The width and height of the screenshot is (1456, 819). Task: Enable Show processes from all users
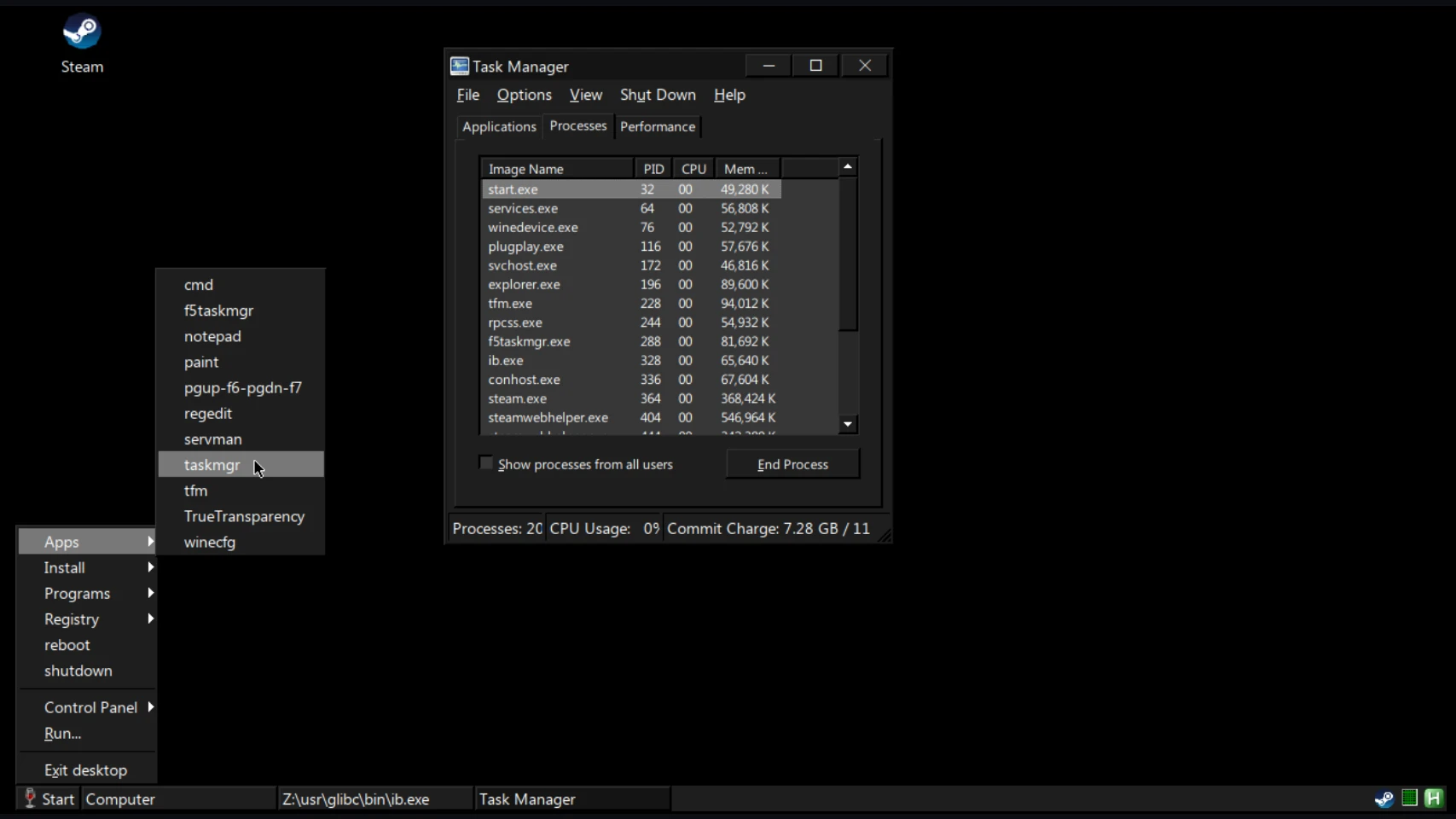[x=486, y=463]
